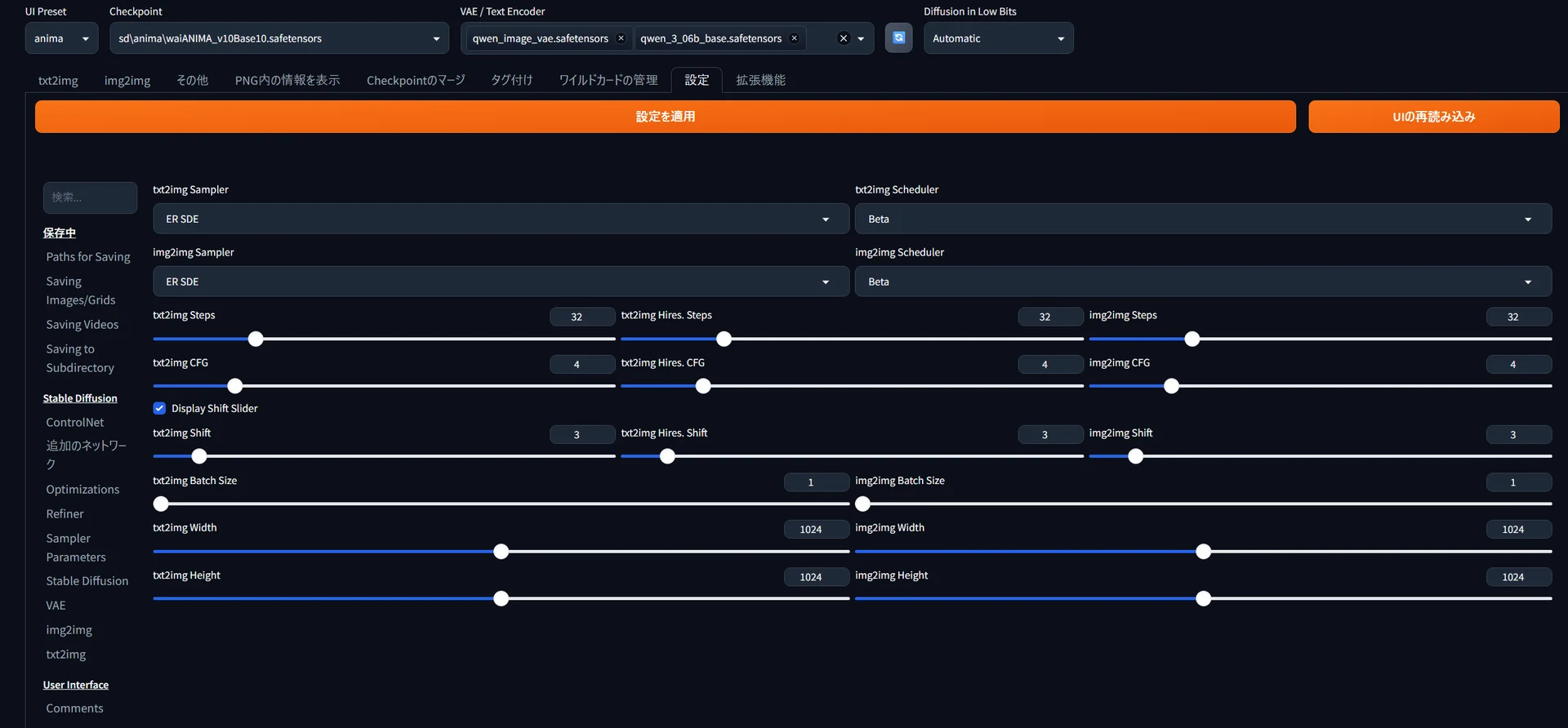The width and height of the screenshot is (1568, 728).
Task: Click the txt2img CFG slider handle
Action: [235, 386]
